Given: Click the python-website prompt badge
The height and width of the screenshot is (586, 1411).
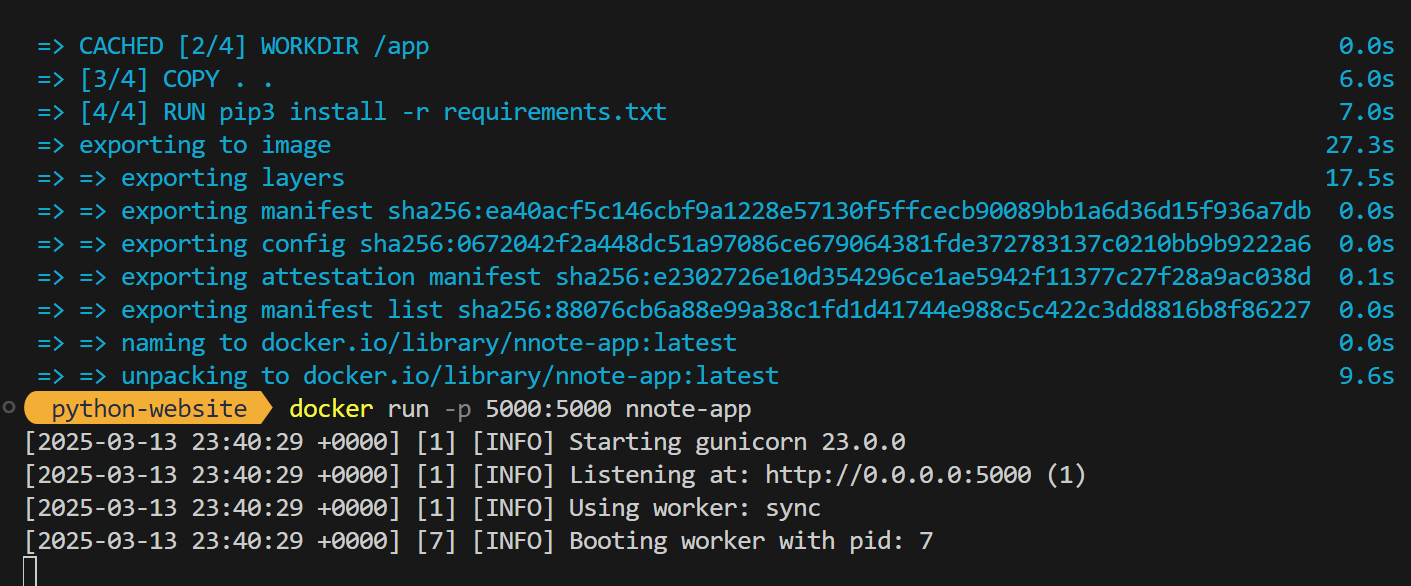Looking at the screenshot, I should (x=148, y=409).
